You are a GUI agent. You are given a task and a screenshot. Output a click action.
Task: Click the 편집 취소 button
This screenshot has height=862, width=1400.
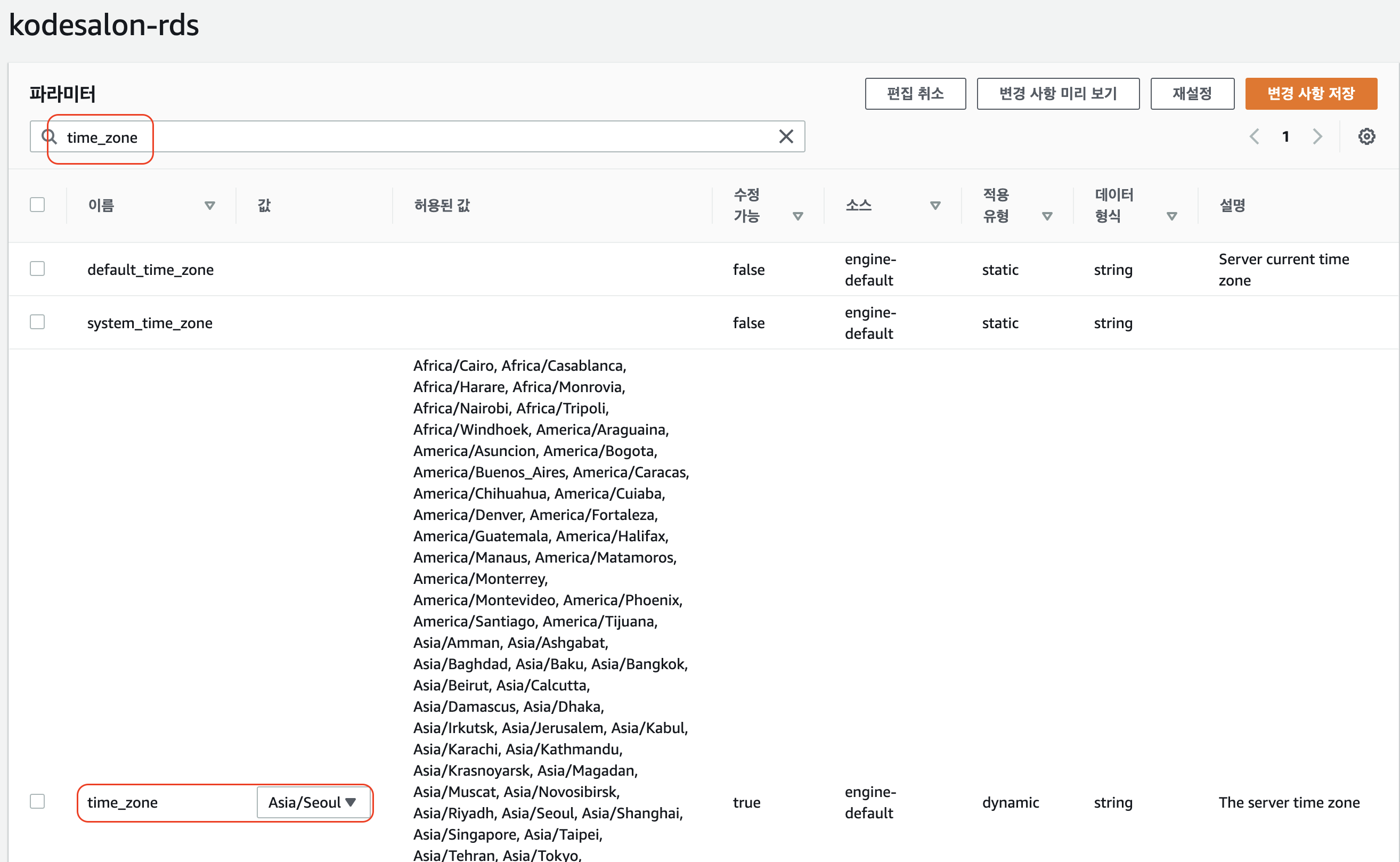pos(915,93)
